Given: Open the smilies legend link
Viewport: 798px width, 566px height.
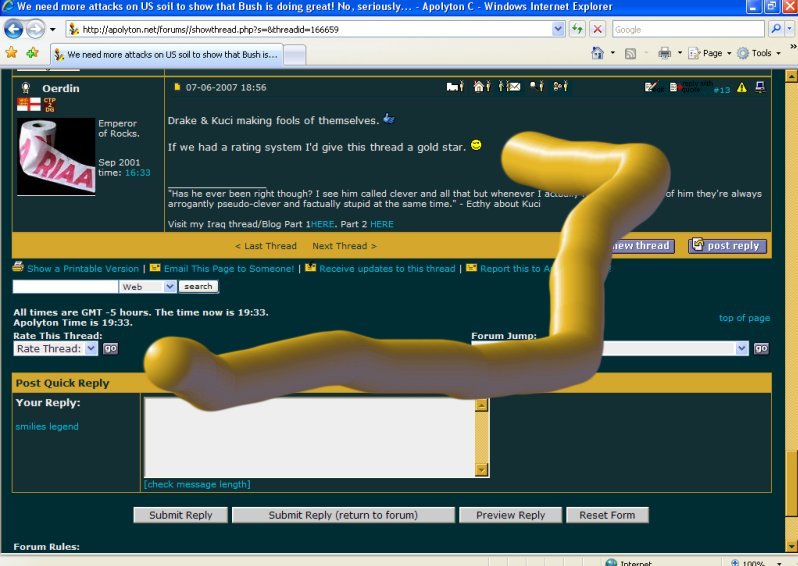Looking at the screenshot, I should click(47, 427).
